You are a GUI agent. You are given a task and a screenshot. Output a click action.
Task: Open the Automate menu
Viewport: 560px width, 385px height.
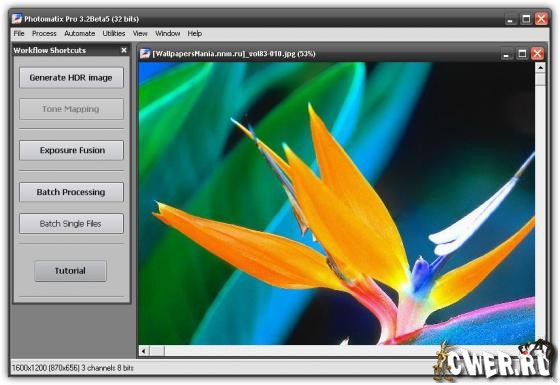(79, 34)
